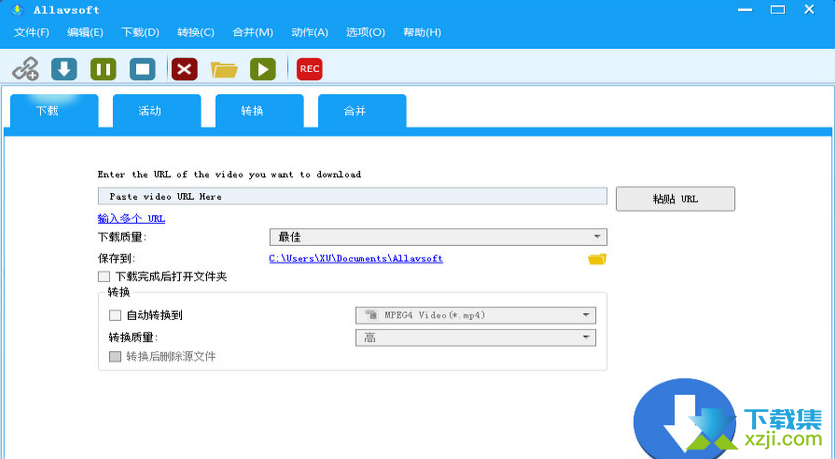
Task: Expand the MPEG4 Video (*.mp4) format dropdown
Action: click(476, 315)
